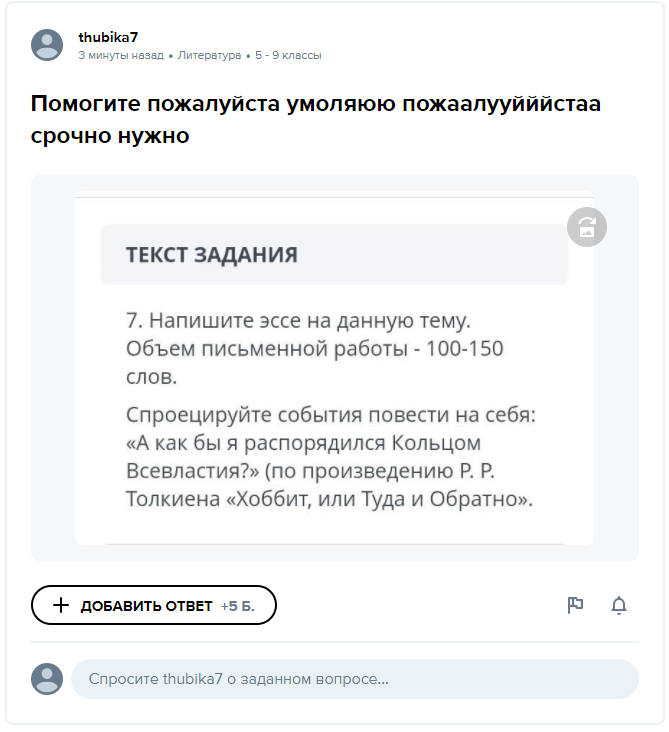Rotate the attached image

(x=587, y=227)
